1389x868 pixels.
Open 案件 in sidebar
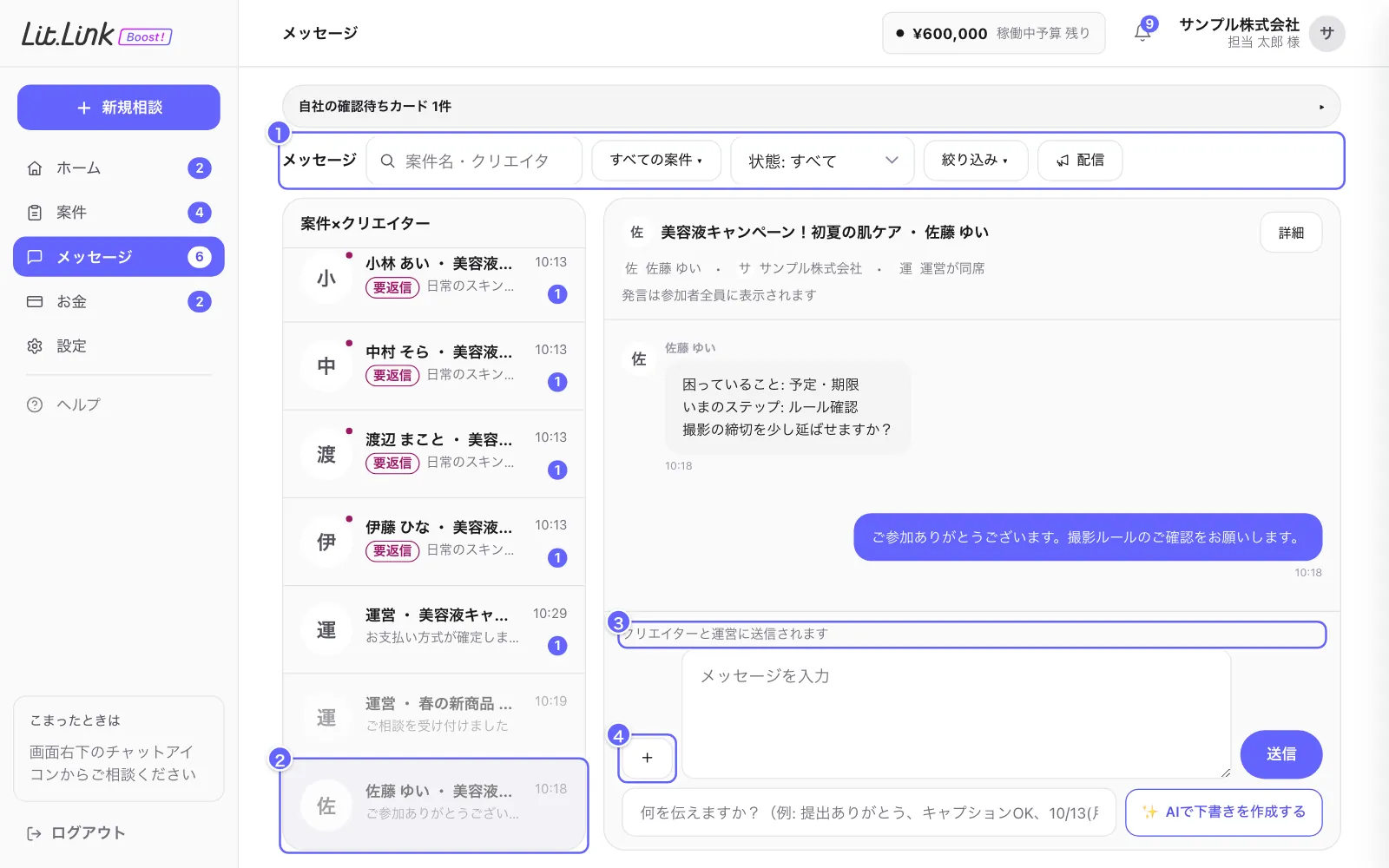pyautogui.click(x=119, y=213)
